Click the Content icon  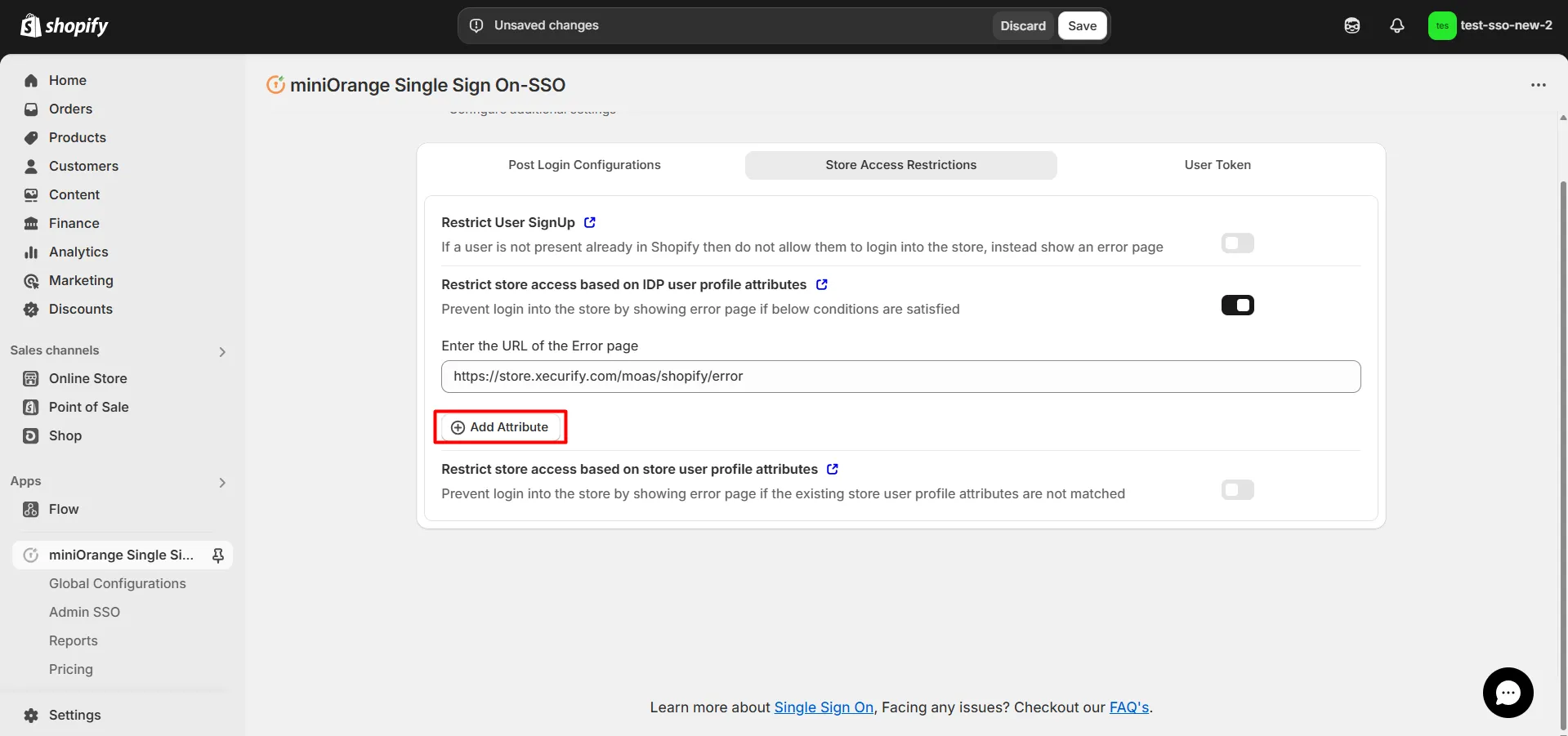coord(31,194)
